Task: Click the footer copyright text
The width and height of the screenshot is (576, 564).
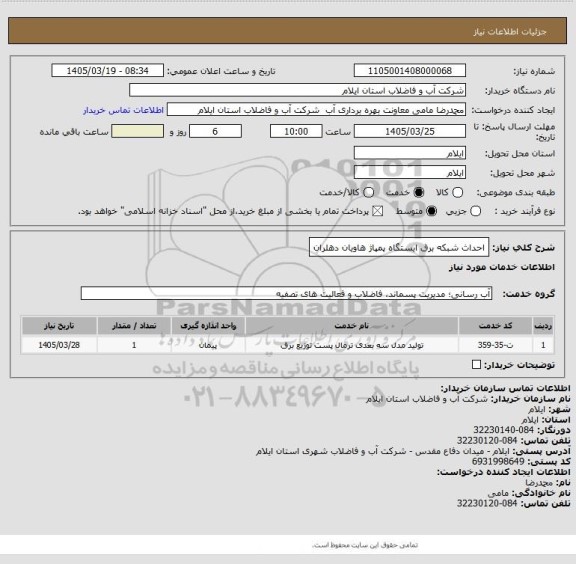Action: [365, 545]
